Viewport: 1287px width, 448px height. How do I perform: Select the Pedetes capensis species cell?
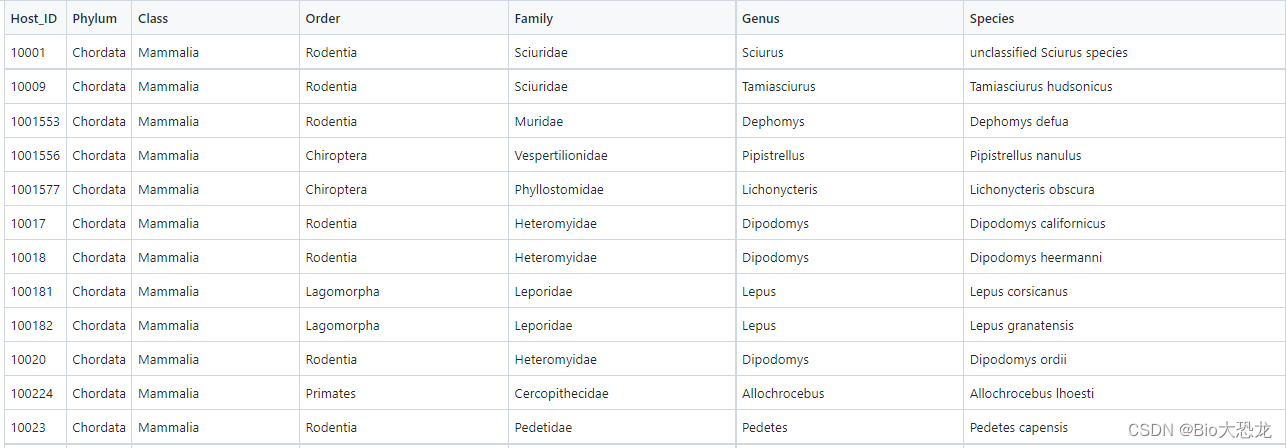(1123, 427)
